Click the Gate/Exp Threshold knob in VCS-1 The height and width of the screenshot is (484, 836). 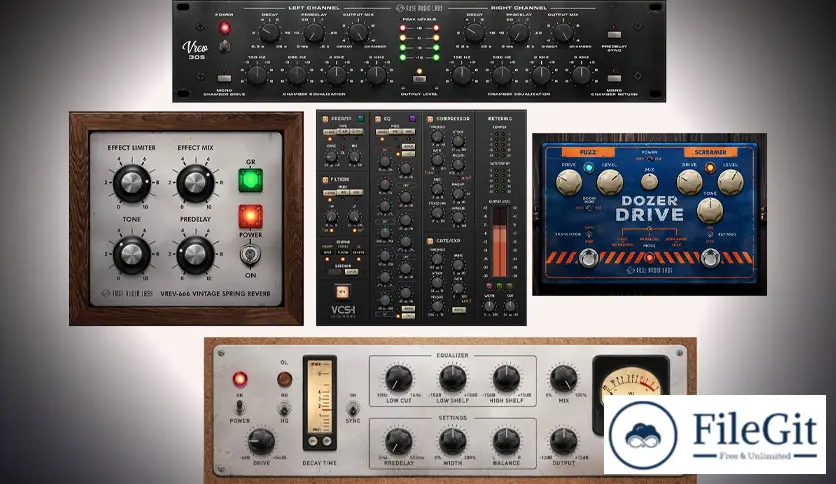click(437, 259)
